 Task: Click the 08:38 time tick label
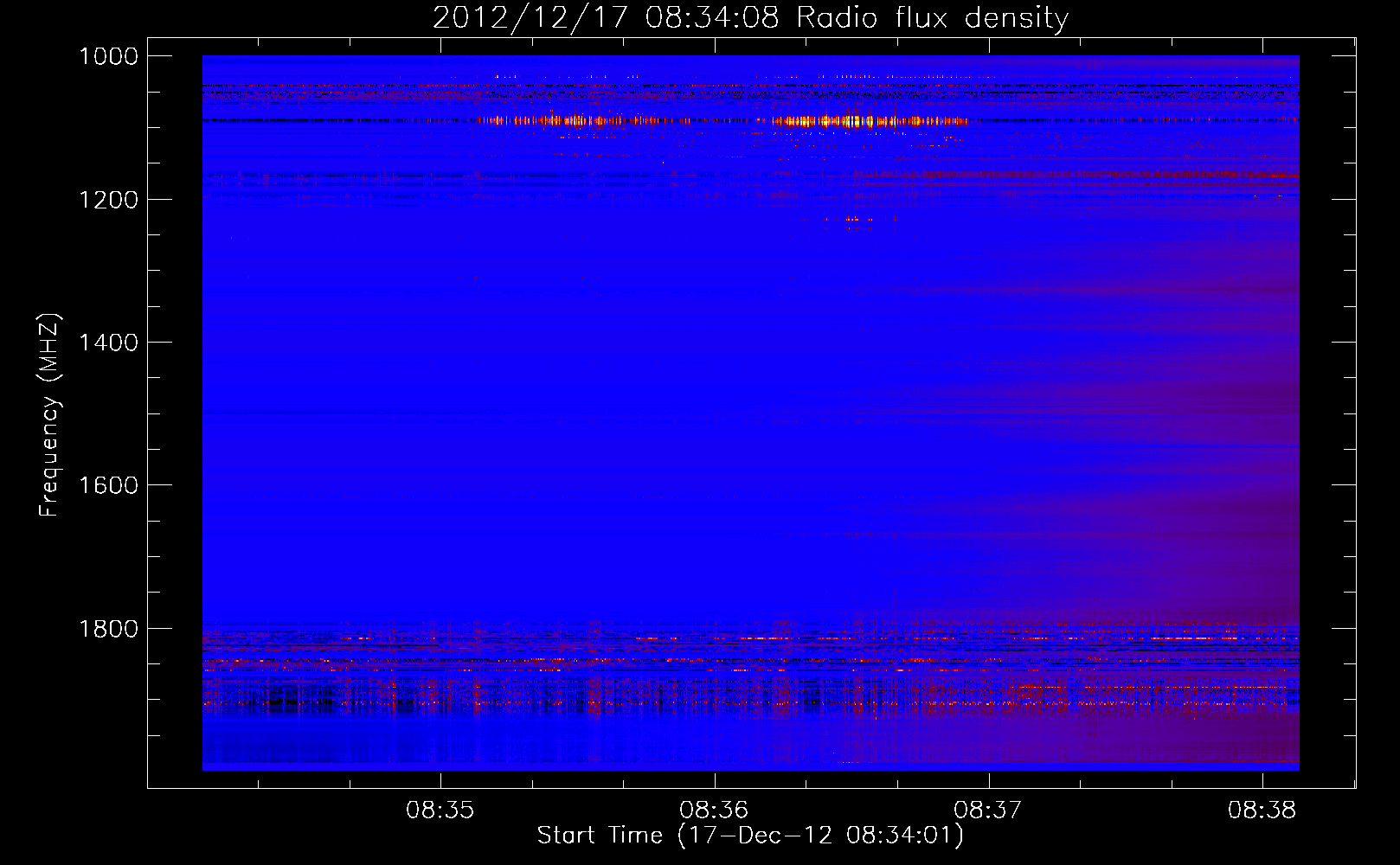coord(1262,811)
